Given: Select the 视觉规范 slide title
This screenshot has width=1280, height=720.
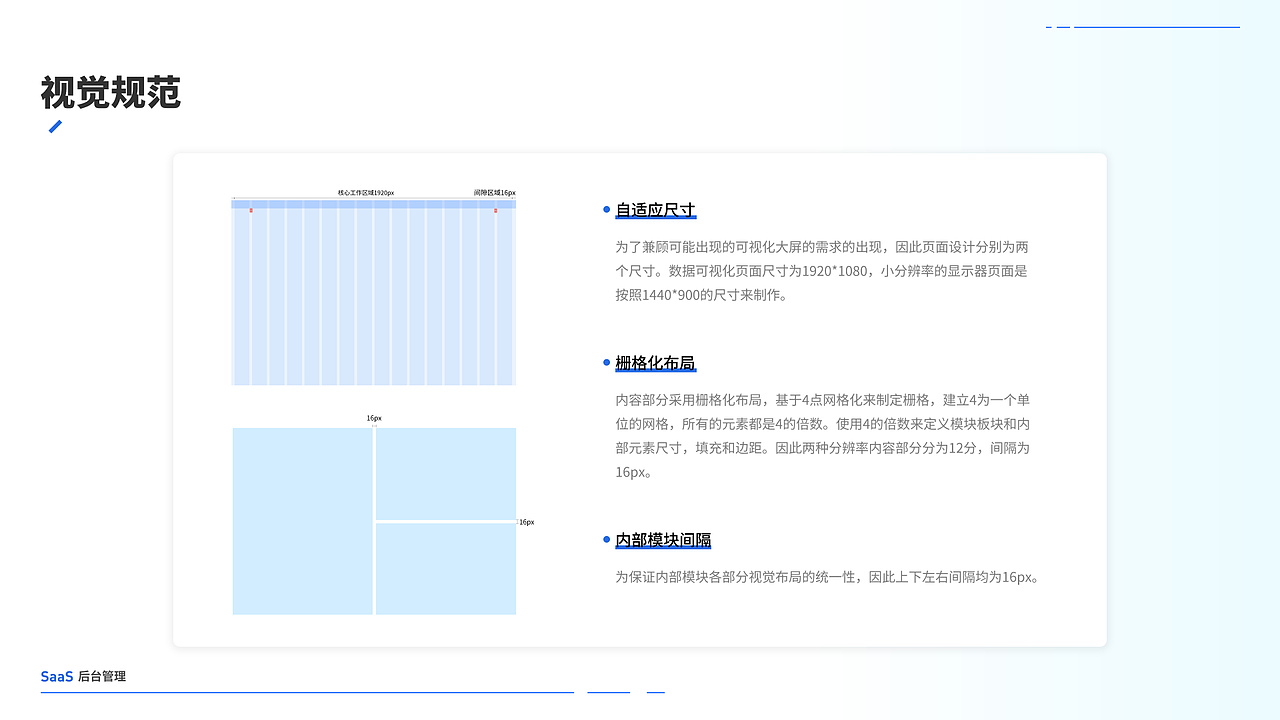Looking at the screenshot, I should [x=110, y=92].
